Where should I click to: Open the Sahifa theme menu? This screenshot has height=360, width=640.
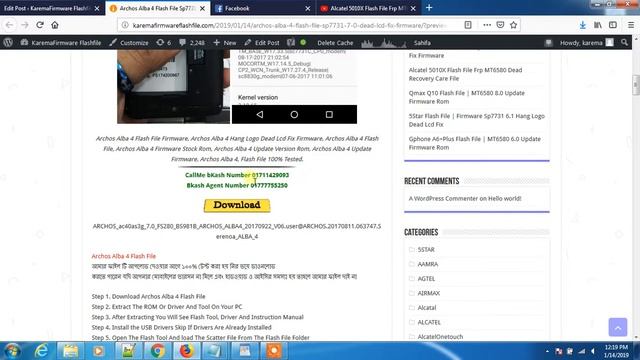click(422, 42)
